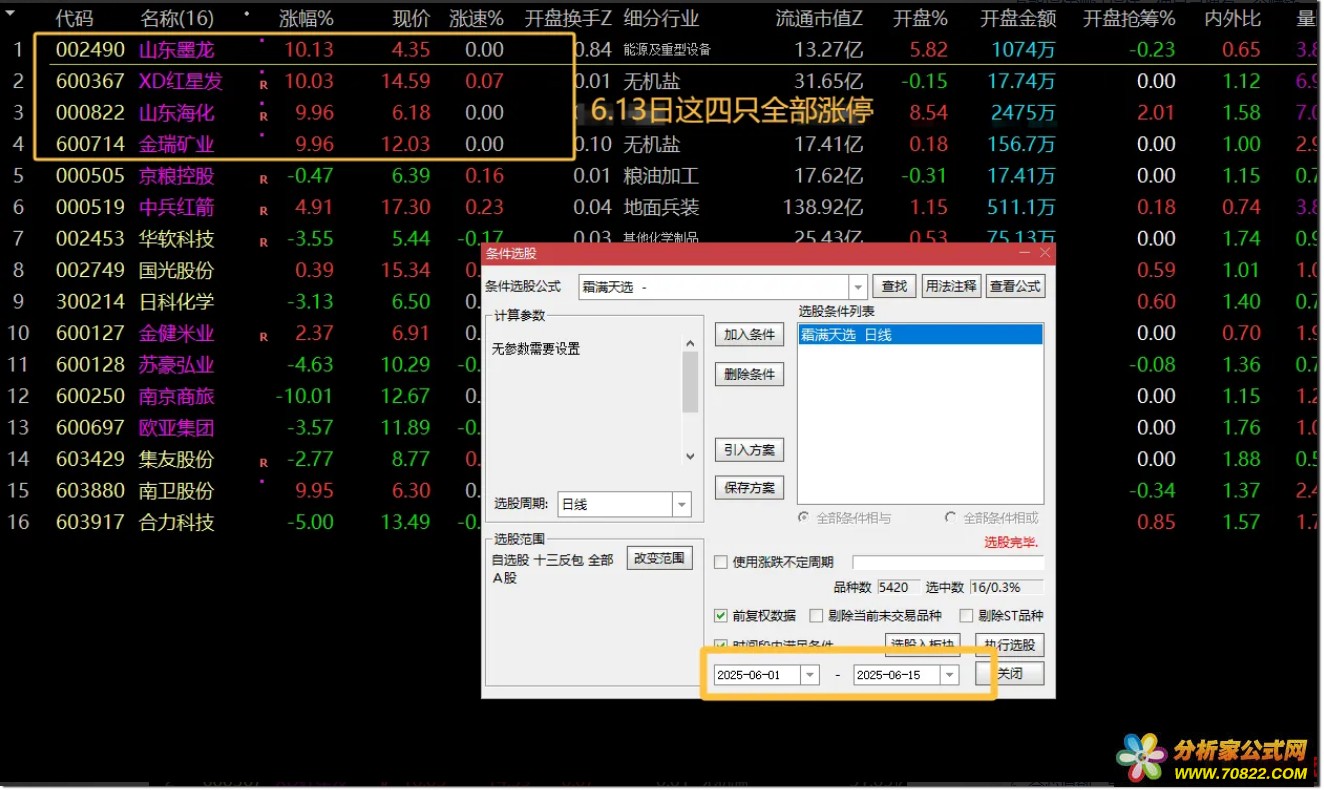
Task: Sort by 细分行业 column header
Action: point(661,18)
